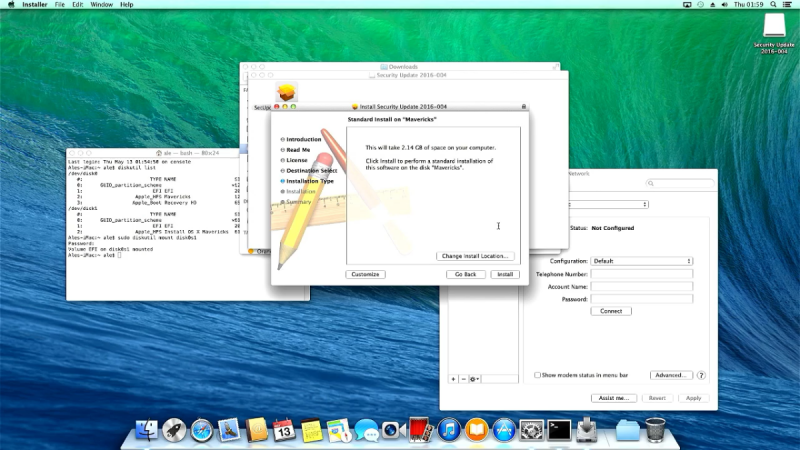Screen dimensions: 800x450
Task: Open Safari from the Dock
Action: [x=202, y=430]
